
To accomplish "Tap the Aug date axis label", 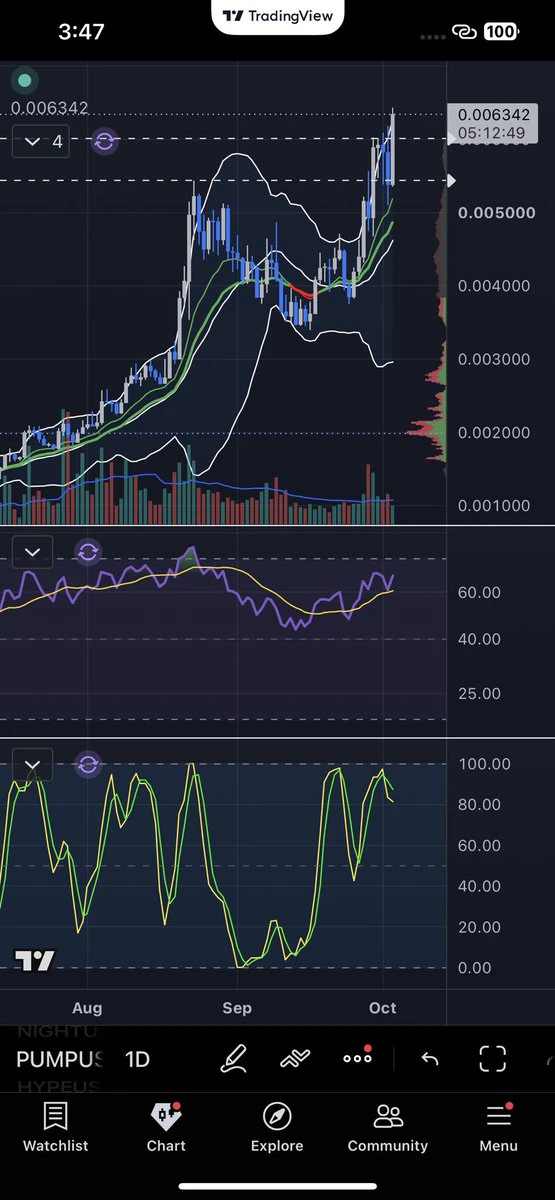I will click(87, 1007).
